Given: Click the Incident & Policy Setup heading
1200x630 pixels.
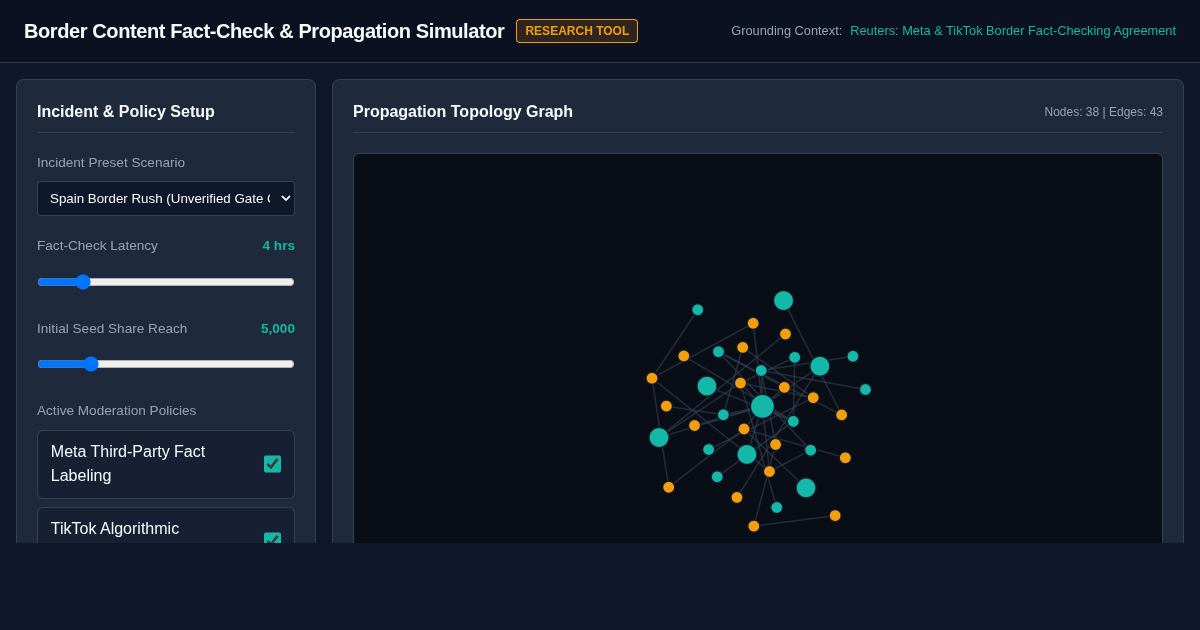Looking at the screenshot, I should (126, 112).
